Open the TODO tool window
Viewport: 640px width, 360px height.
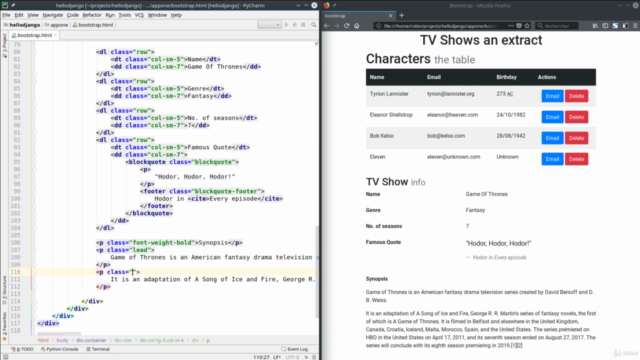[x=23, y=349]
